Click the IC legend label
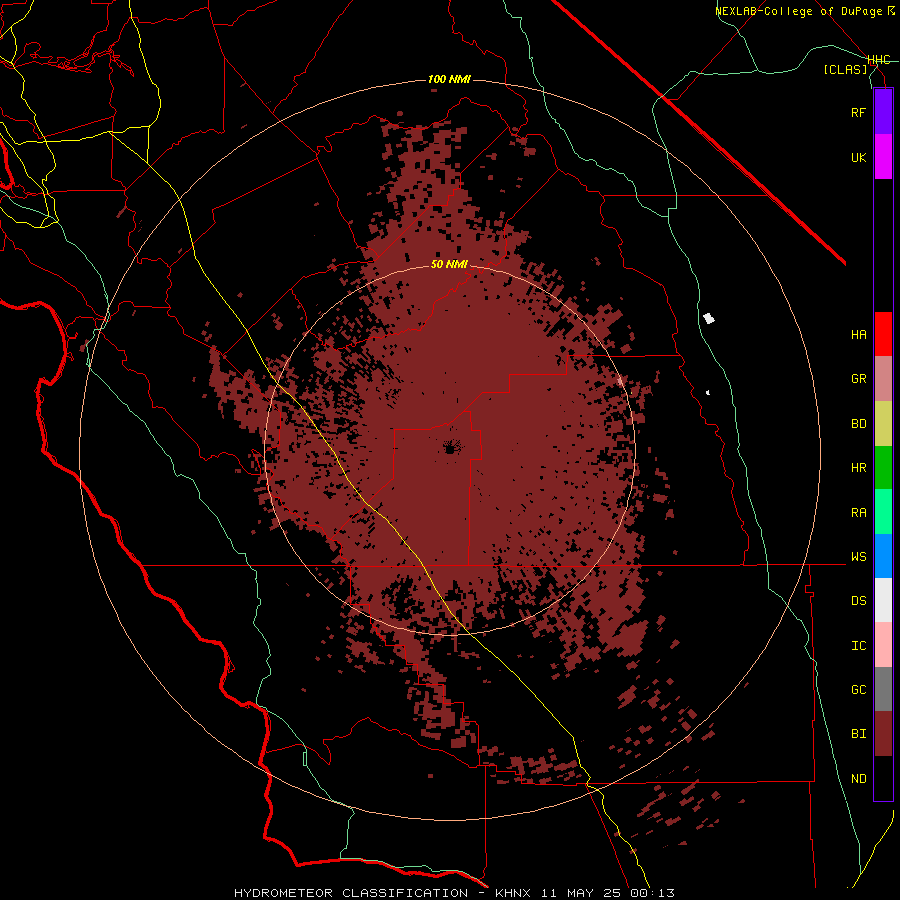Screen dimensions: 900x900 [x=858, y=645]
